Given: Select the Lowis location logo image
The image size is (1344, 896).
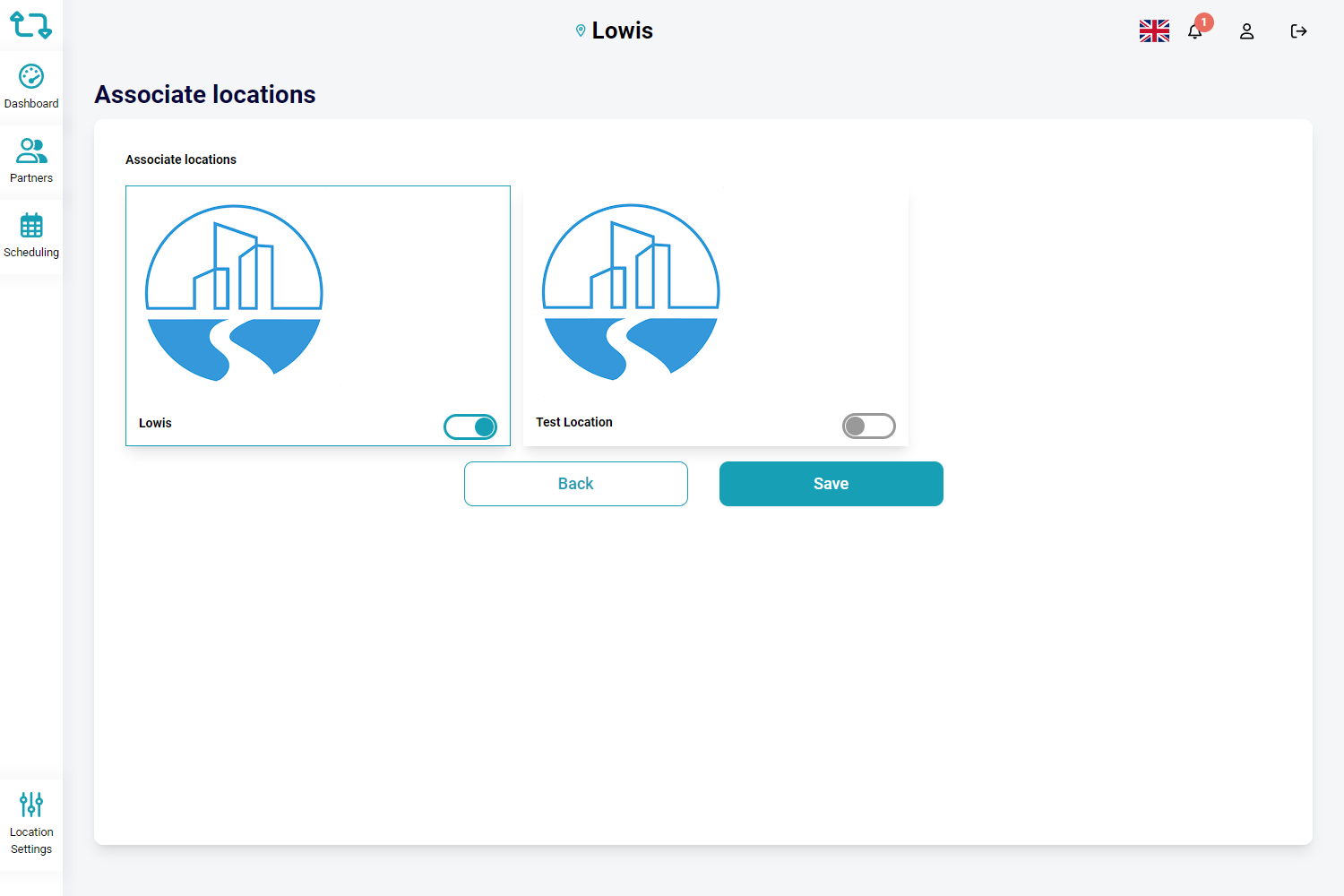Looking at the screenshot, I should (x=234, y=293).
